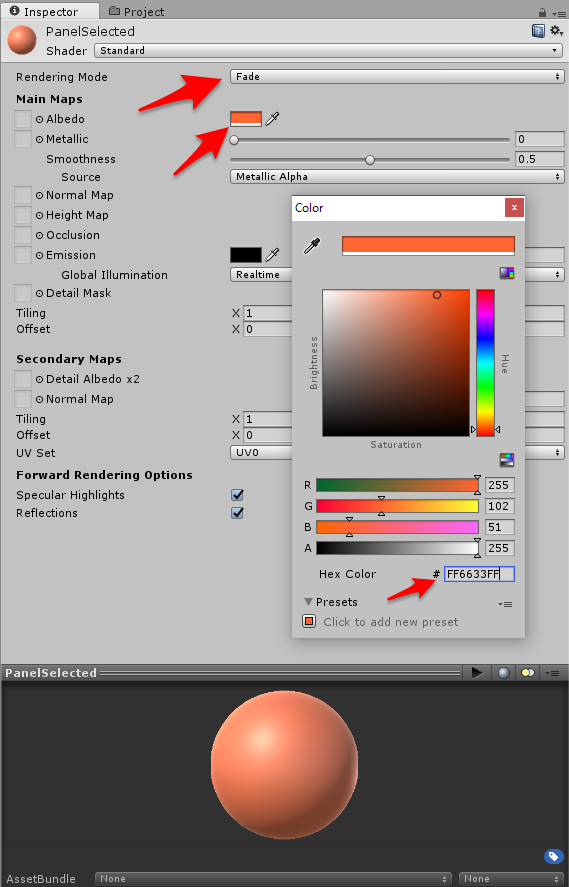The height and width of the screenshot is (887, 569).
Task: Open the Shader Standard dropdown
Action: (x=329, y=50)
